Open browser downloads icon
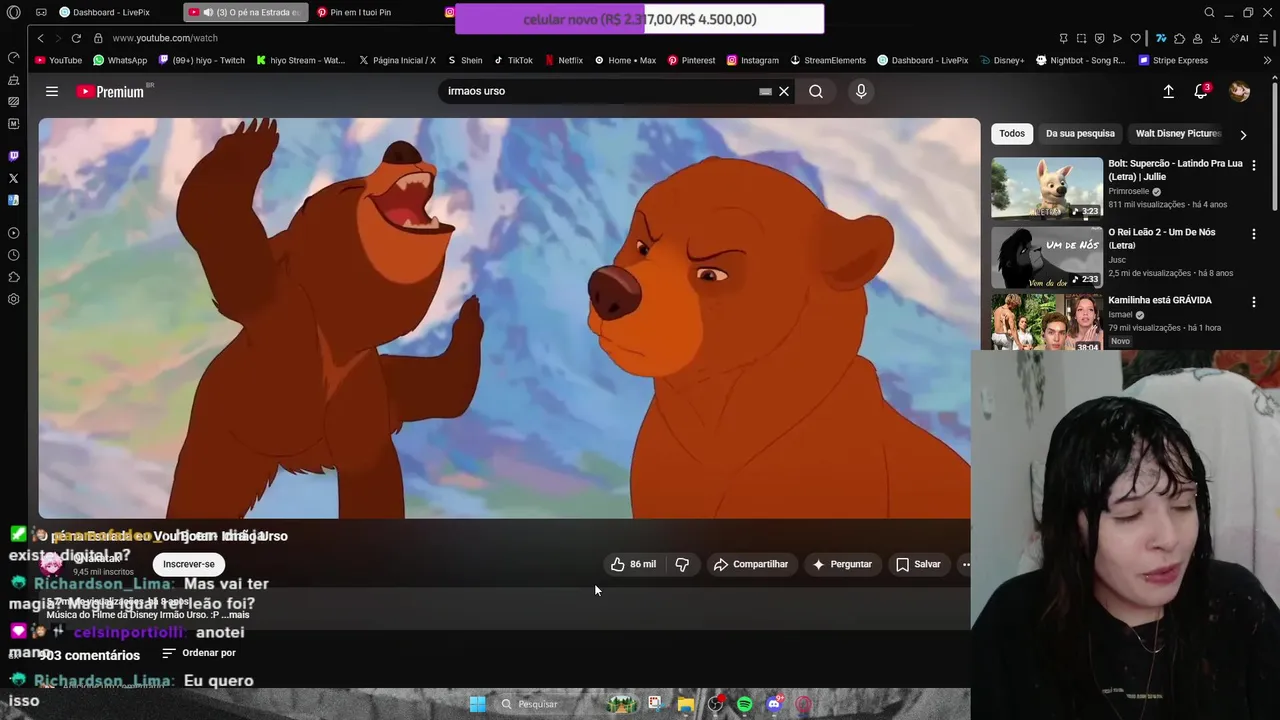 [x=1215, y=38]
